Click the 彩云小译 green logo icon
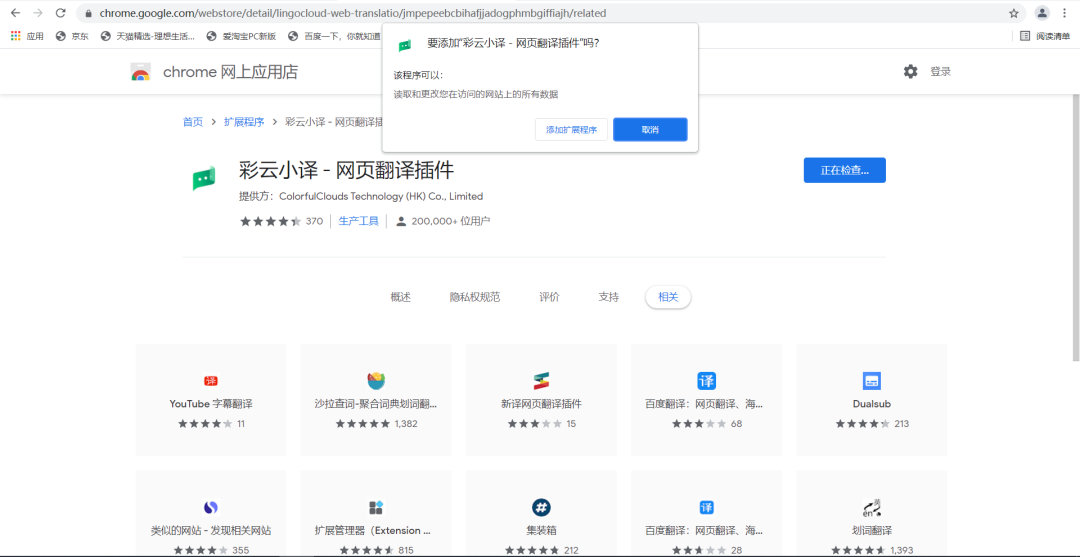The width and height of the screenshot is (1080, 557). (x=204, y=179)
